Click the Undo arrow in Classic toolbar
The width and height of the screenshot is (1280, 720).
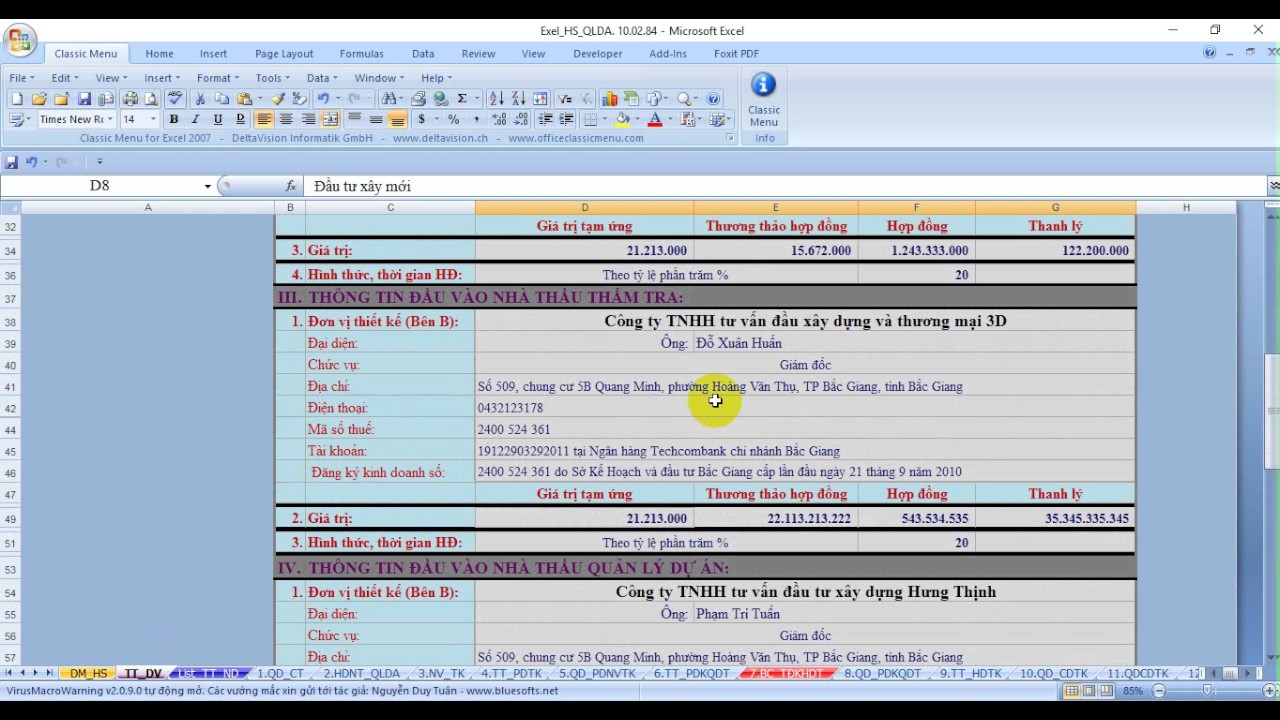[x=322, y=99]
